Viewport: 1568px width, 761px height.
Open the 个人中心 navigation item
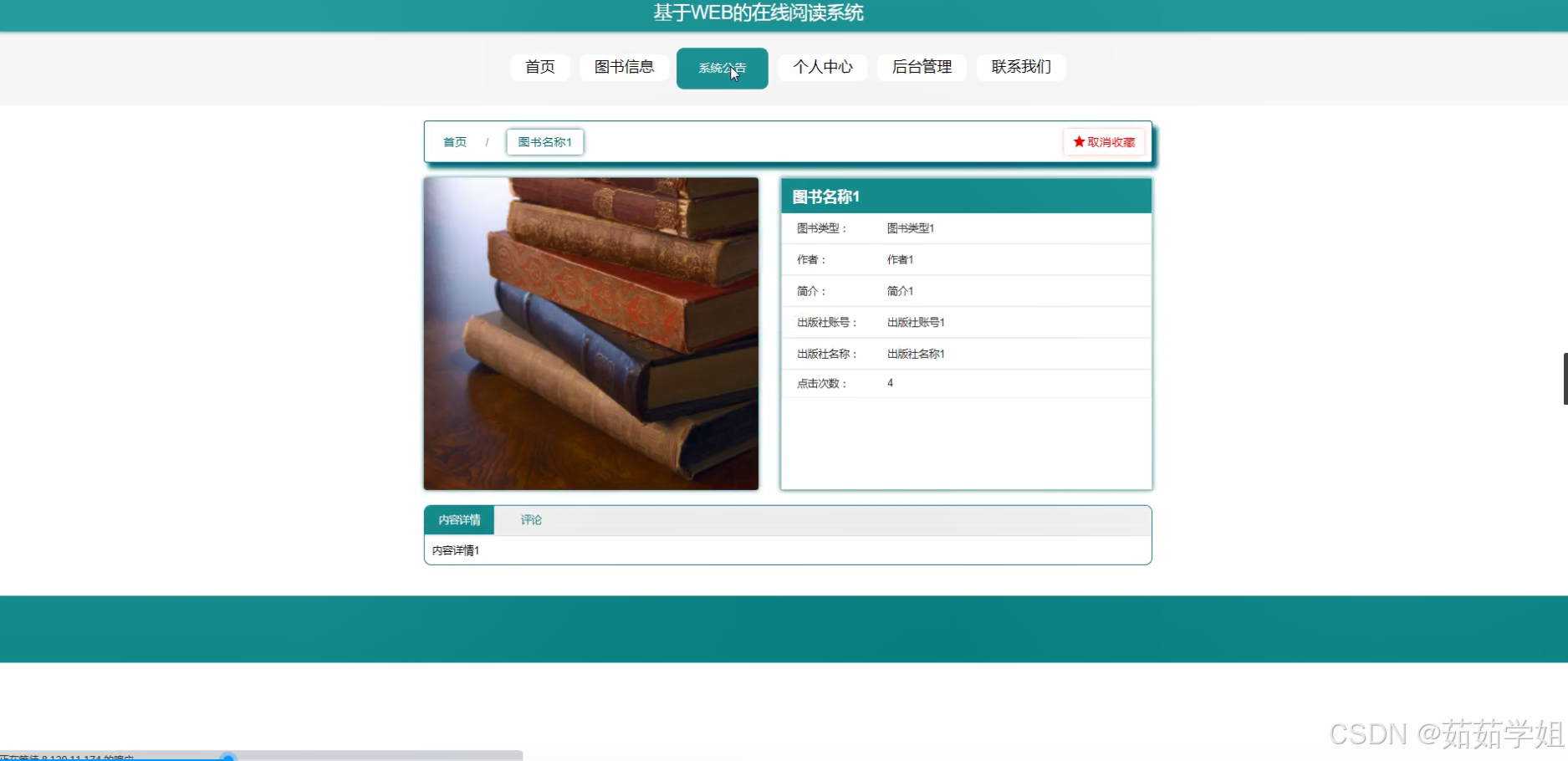coord(822,67)
